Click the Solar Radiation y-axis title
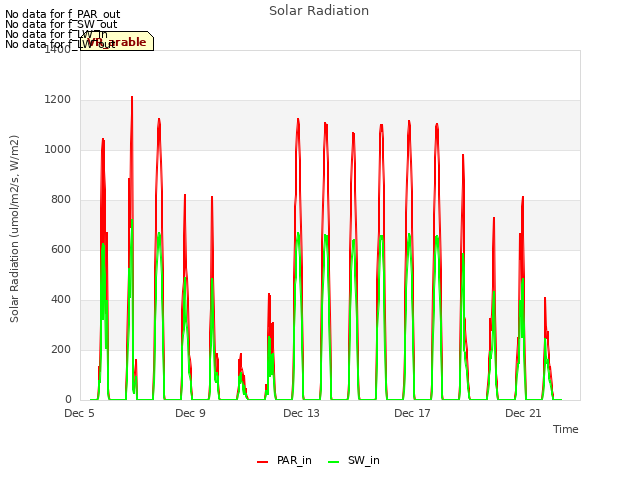640x480 pixels. (x=14, y=229)
